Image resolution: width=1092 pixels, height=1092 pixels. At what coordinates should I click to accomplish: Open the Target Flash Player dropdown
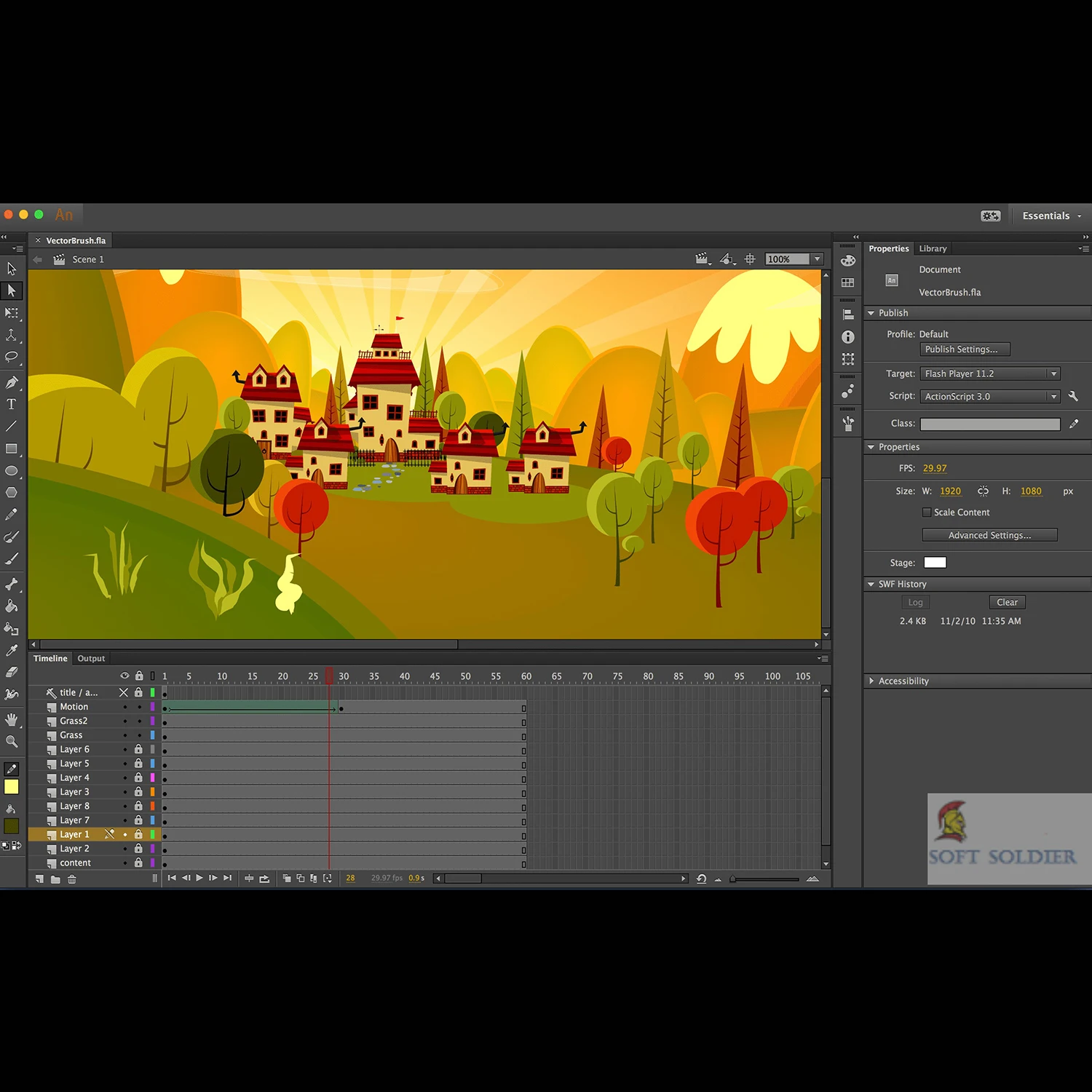tap(989, 373)
